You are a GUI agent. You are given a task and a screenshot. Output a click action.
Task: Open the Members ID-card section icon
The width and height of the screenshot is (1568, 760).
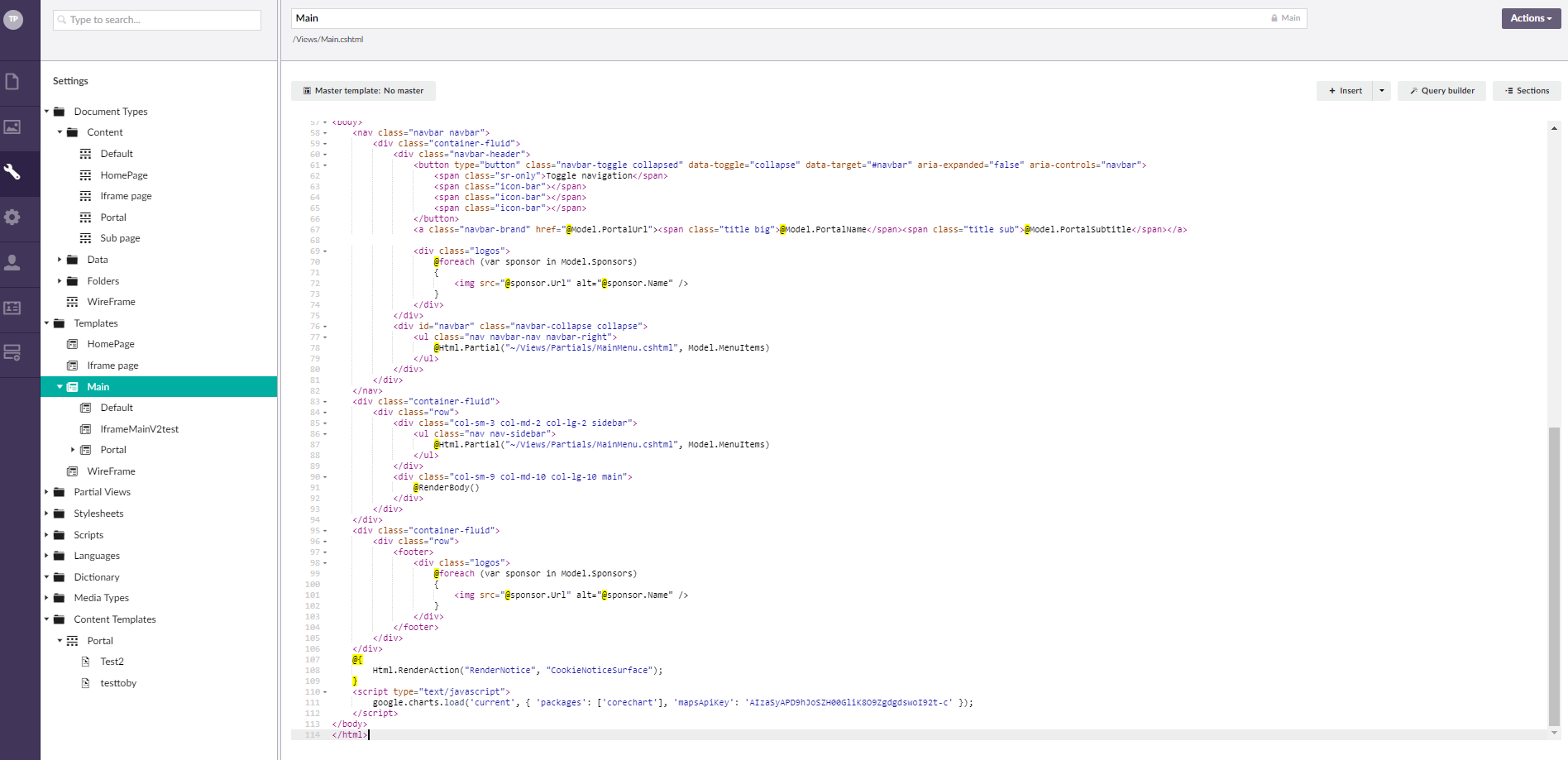(x=12, y=308)
